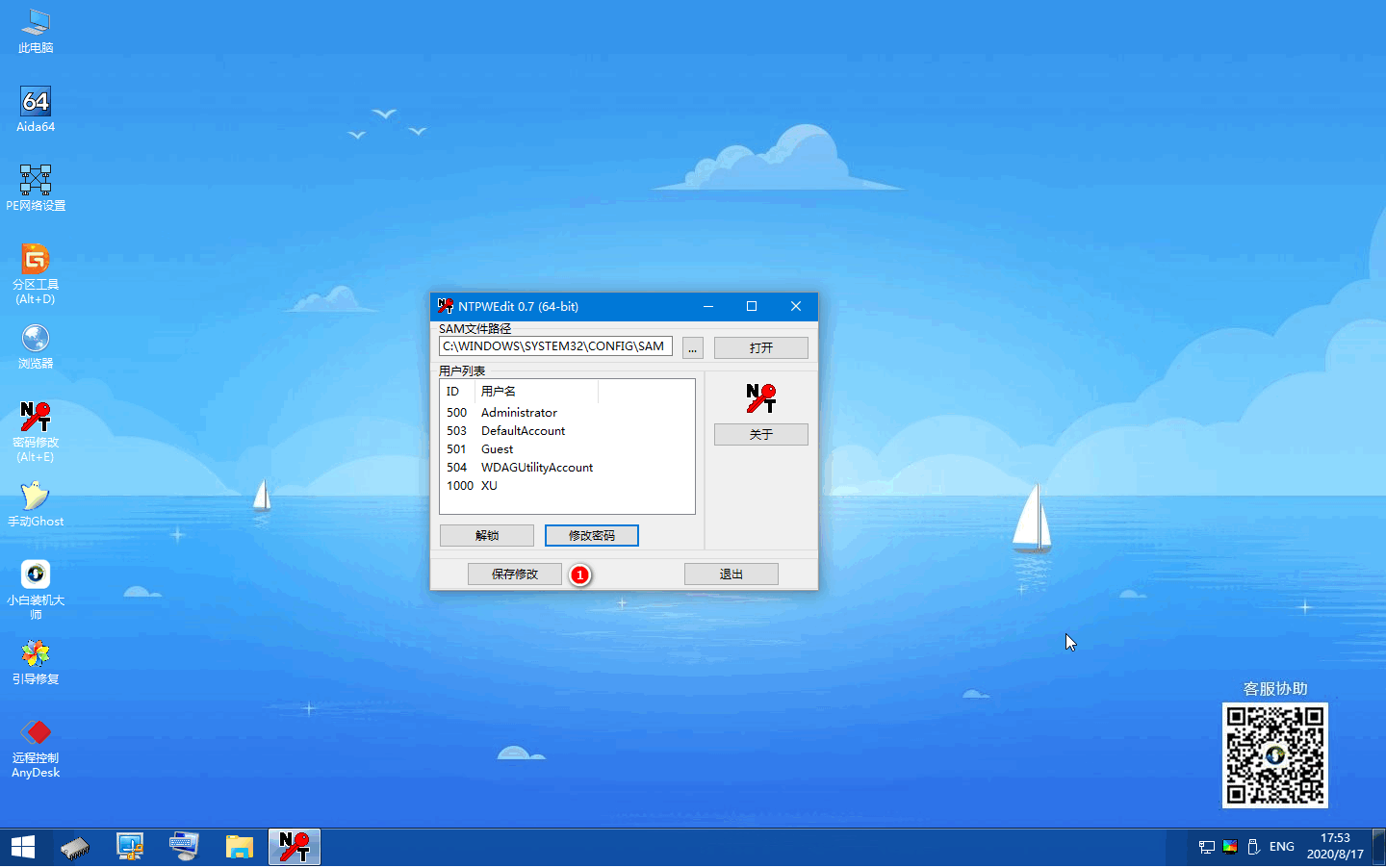1386x868 pixels.
Task: Open 浏览器 browser desktop icon
Action: pyautogui.click(x=36, y=339)
